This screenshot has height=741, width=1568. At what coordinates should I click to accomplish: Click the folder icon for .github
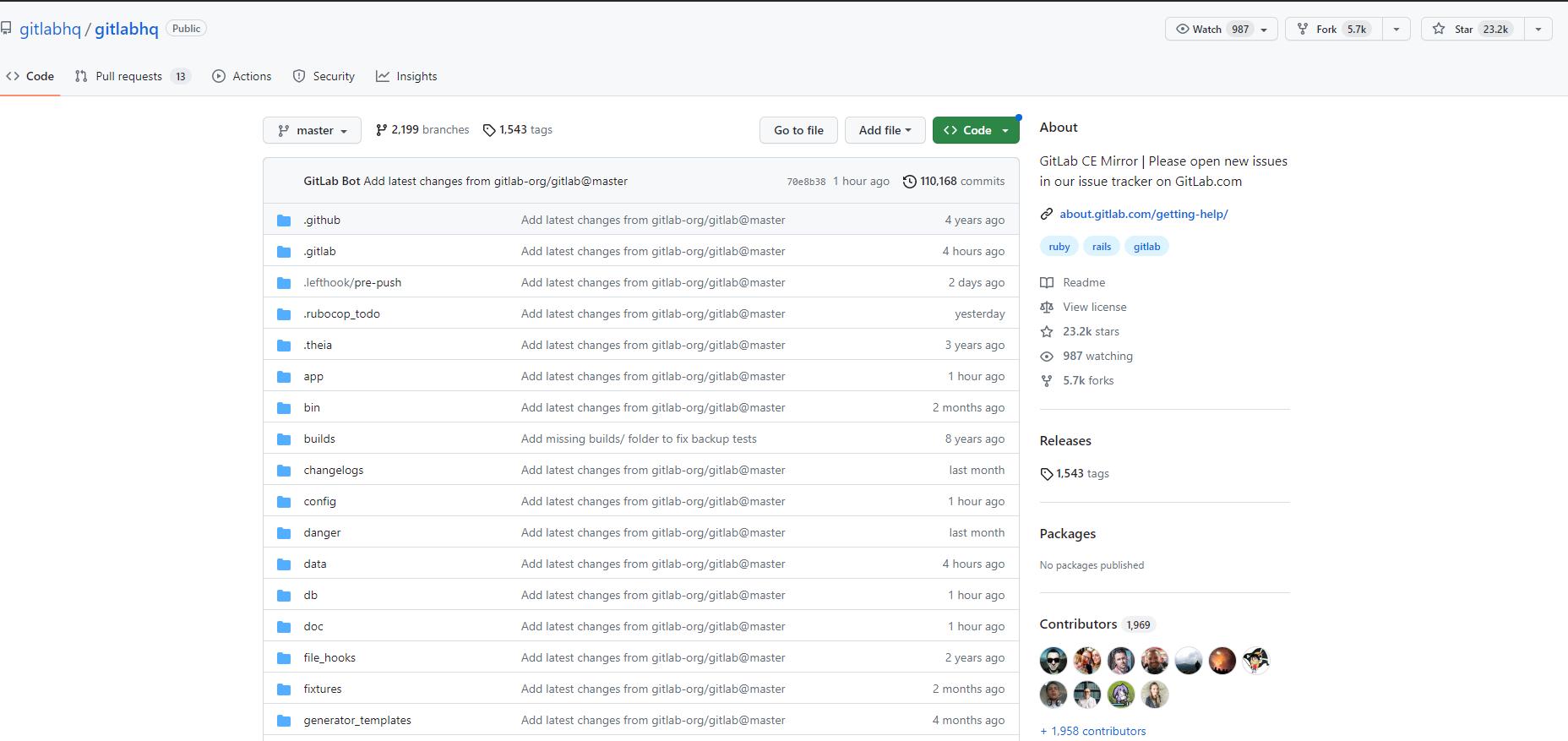tap(284, 221)
